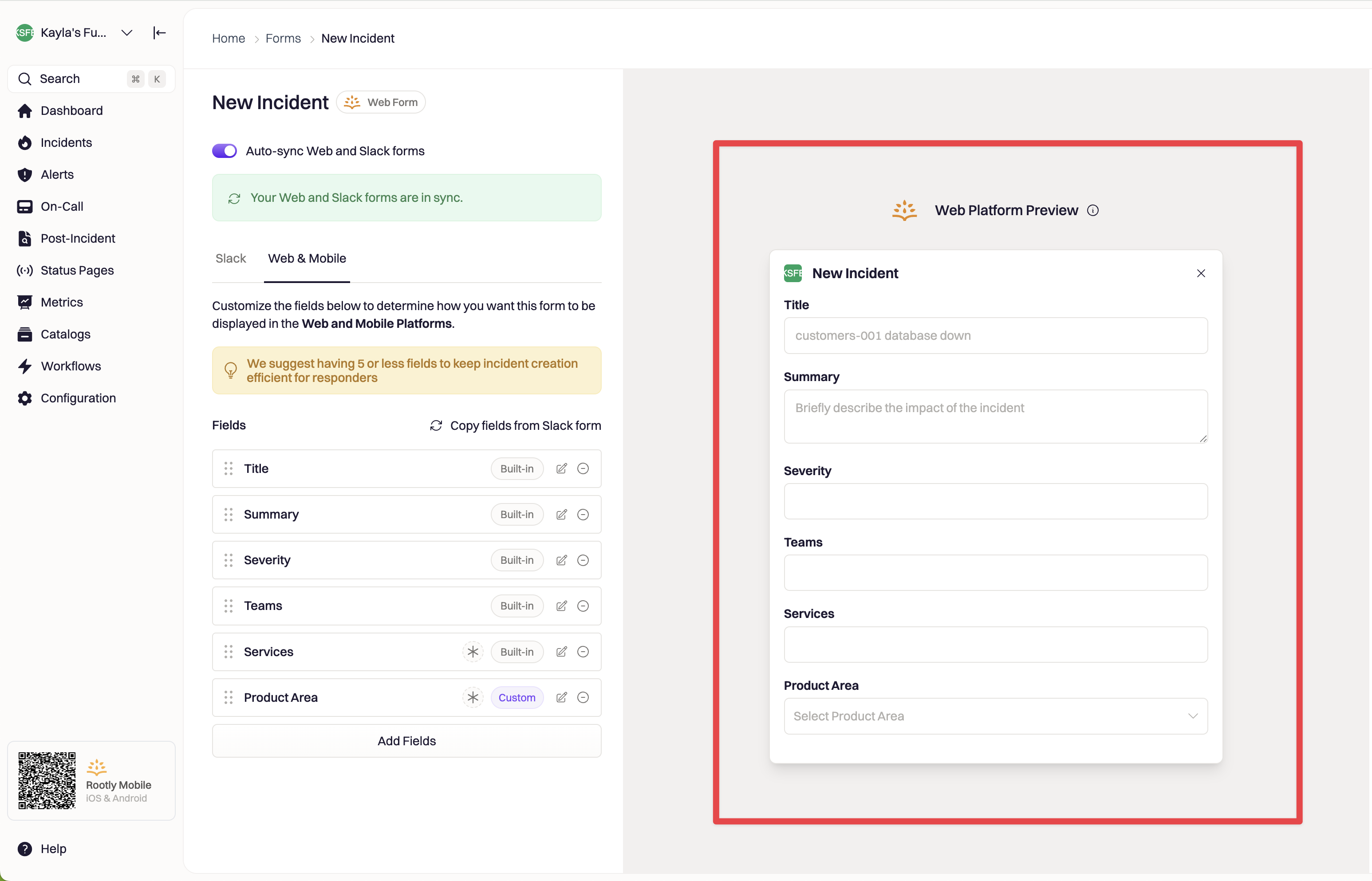Remove the Severity field
Viewport: 1372px width, 881px height.
(583, 561)
